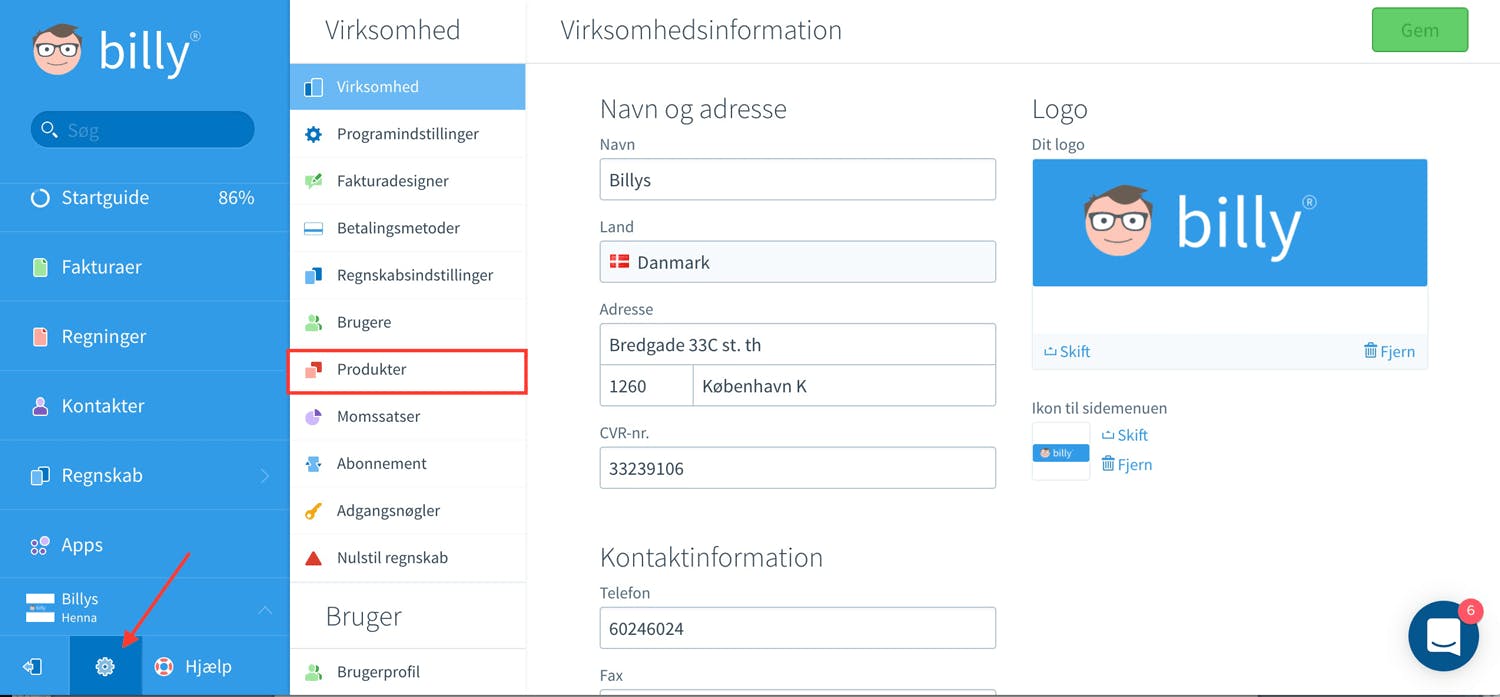This screenshot has height=697, width=1500.
Task: Go to Fakturadesigner
Action: [x=408, y=181]
